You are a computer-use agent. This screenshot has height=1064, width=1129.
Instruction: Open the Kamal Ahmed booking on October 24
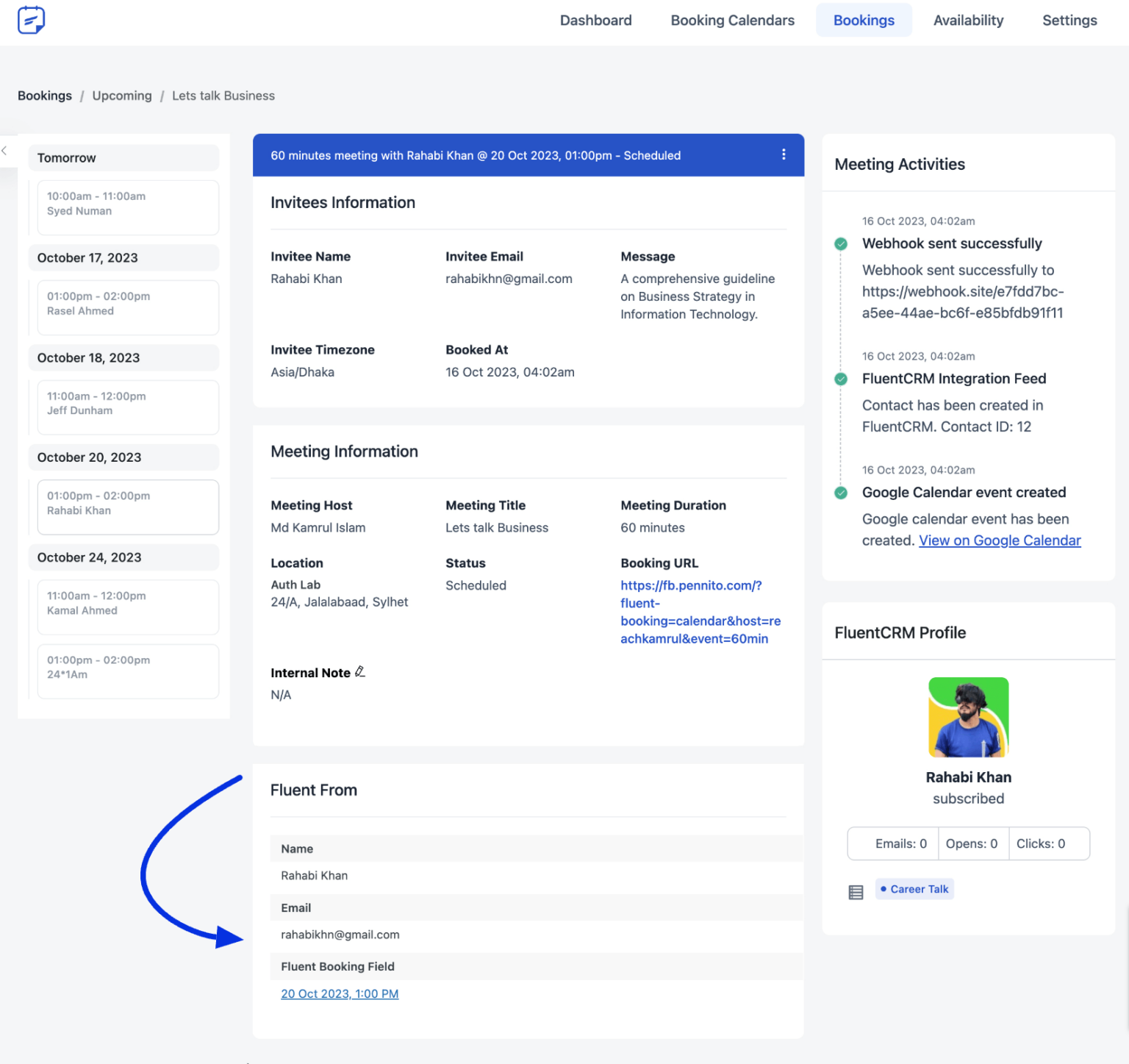(128, 607)
